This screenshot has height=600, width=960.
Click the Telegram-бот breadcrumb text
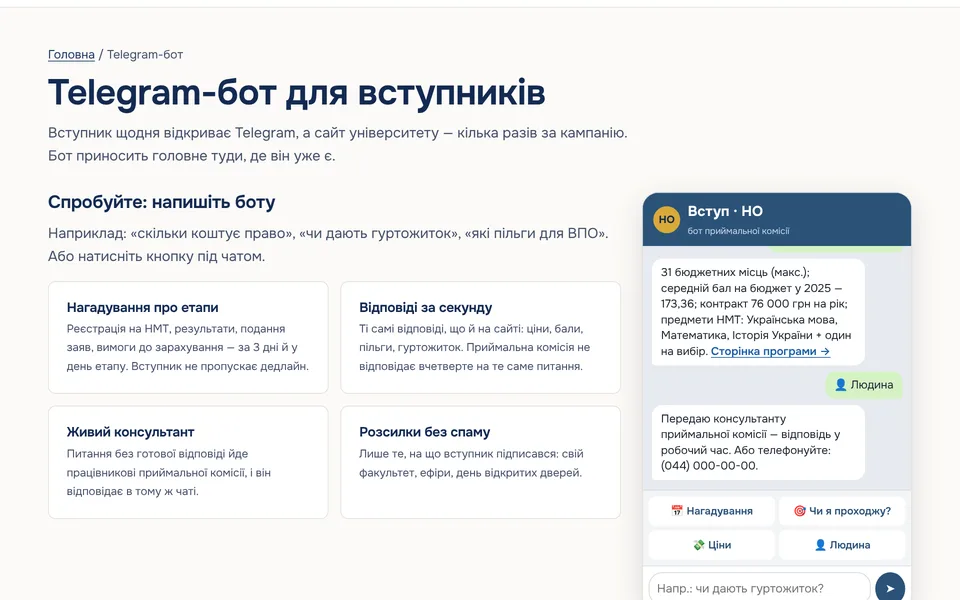pos(145,54)
